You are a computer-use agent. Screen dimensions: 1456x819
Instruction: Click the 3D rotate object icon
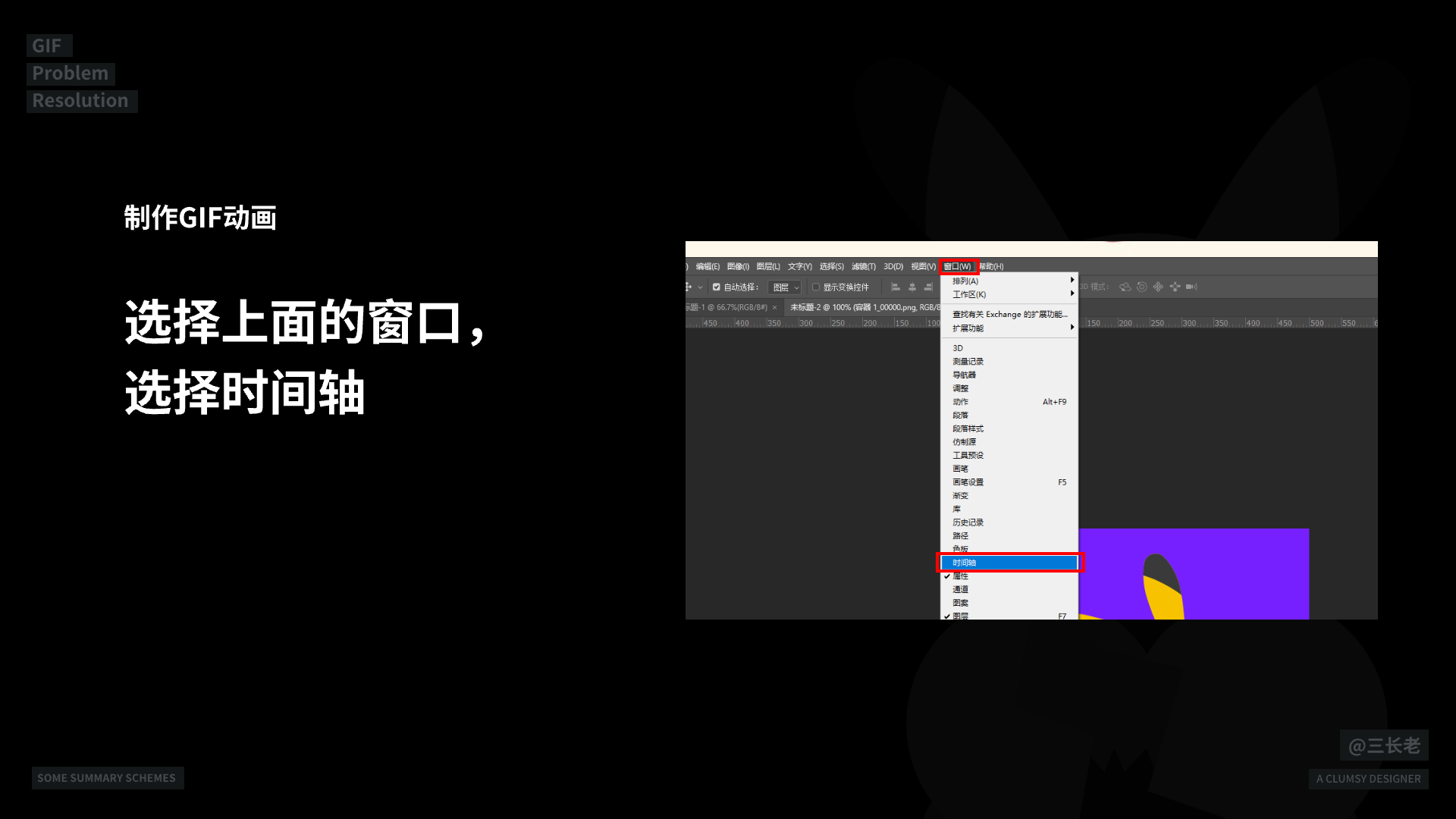click(1125, 287)
